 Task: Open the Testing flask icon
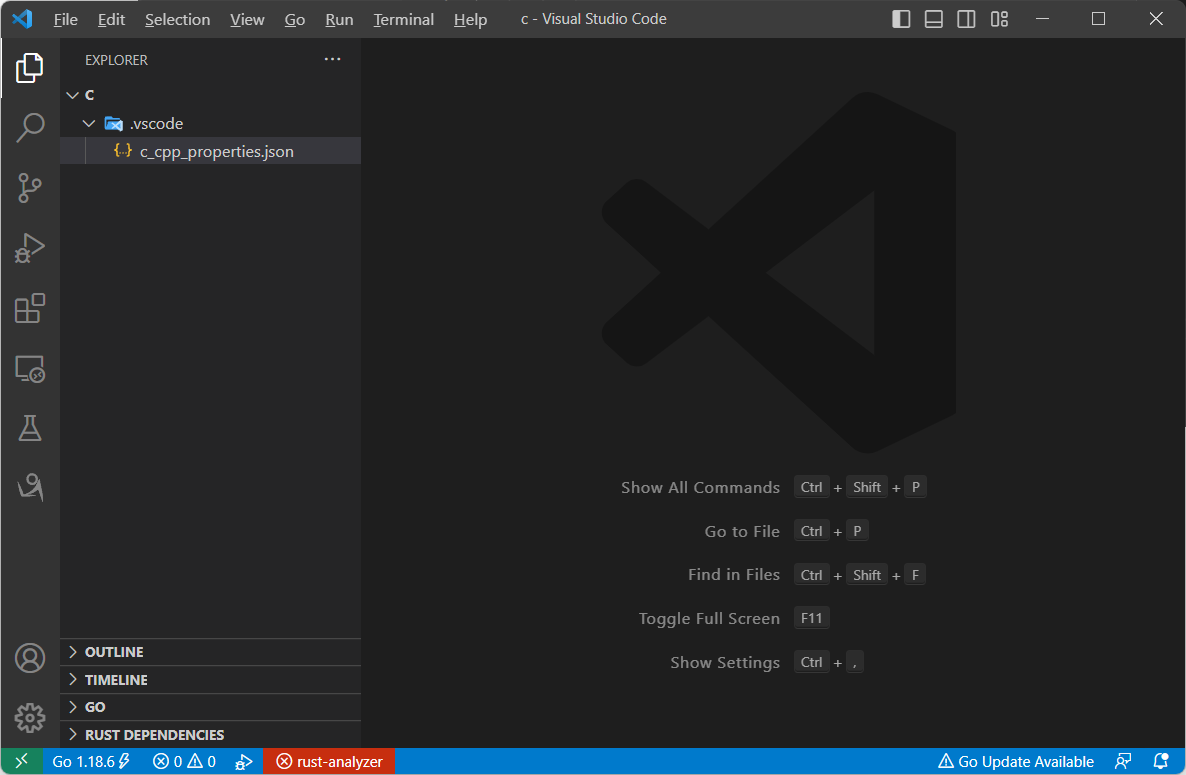pyautogui.click(x=29, y=428)
